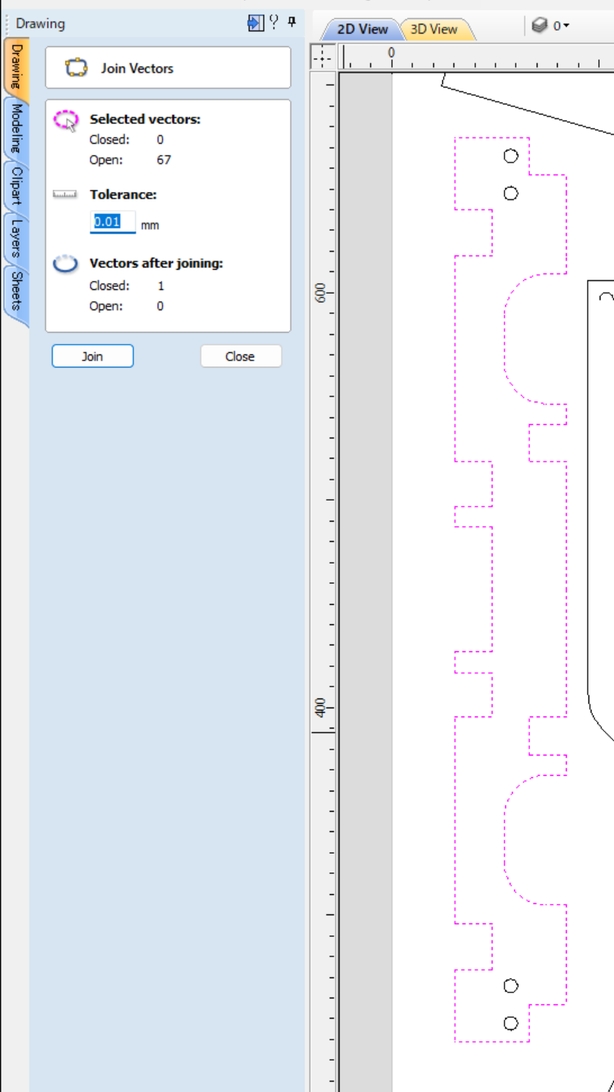Click the 400 mark on vertical ruler
This screenshot has width=614, height=1092.
pos(321,708)
